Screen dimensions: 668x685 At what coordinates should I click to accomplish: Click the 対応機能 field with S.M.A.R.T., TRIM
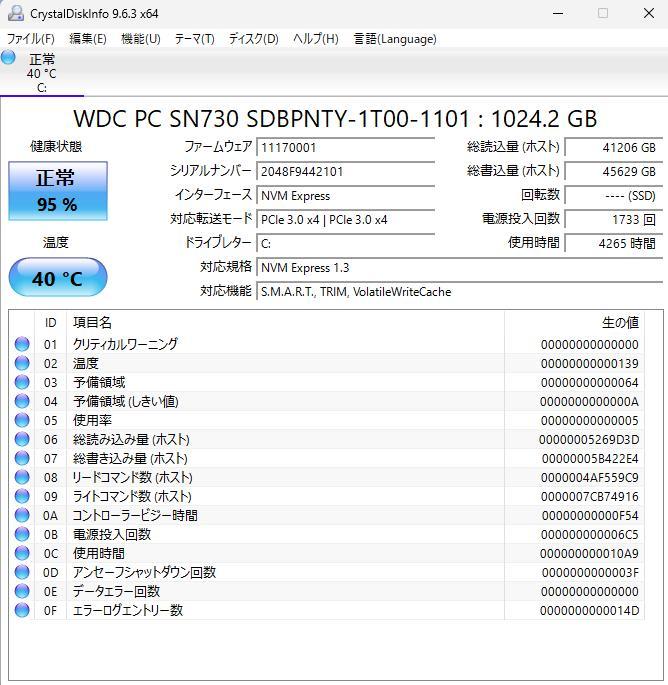click(x=460, y=291)
